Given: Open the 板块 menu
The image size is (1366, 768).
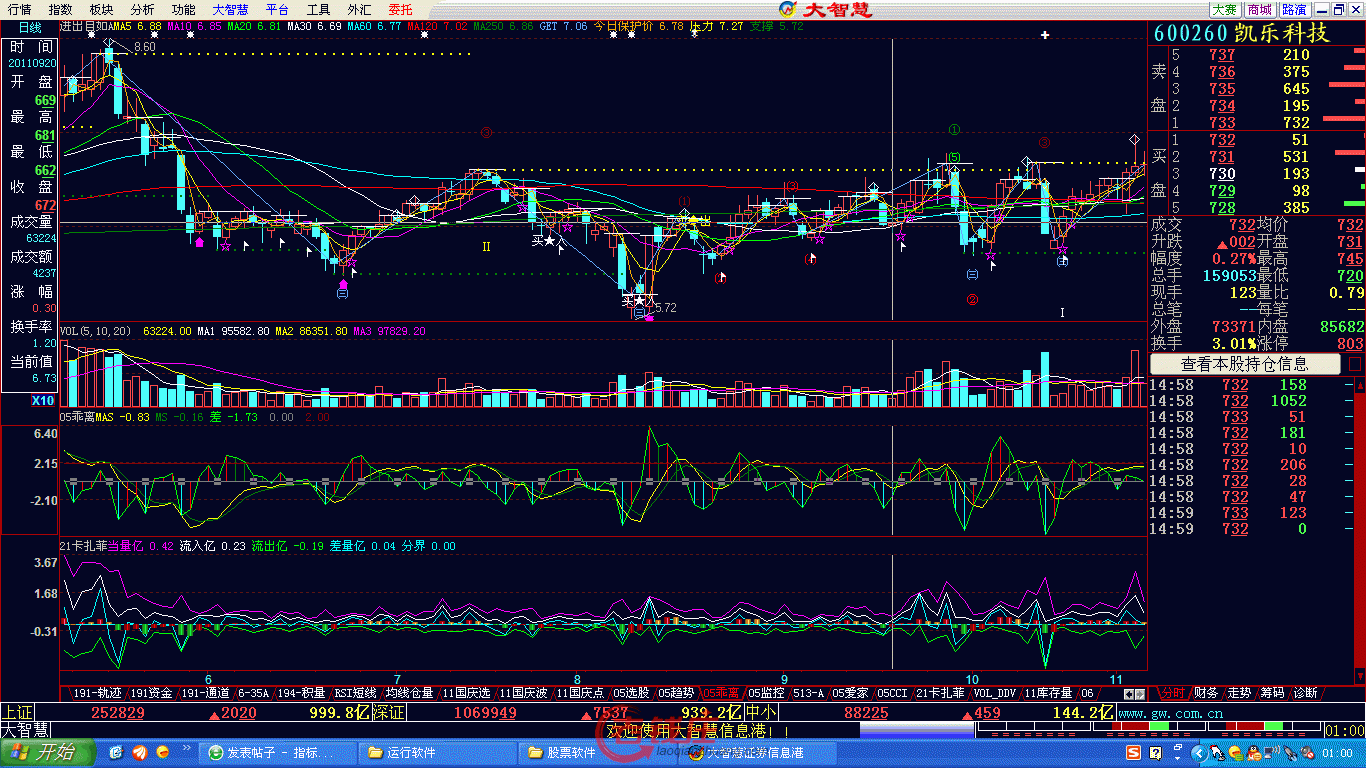Looking at the screenshot, I should point(101,9).
